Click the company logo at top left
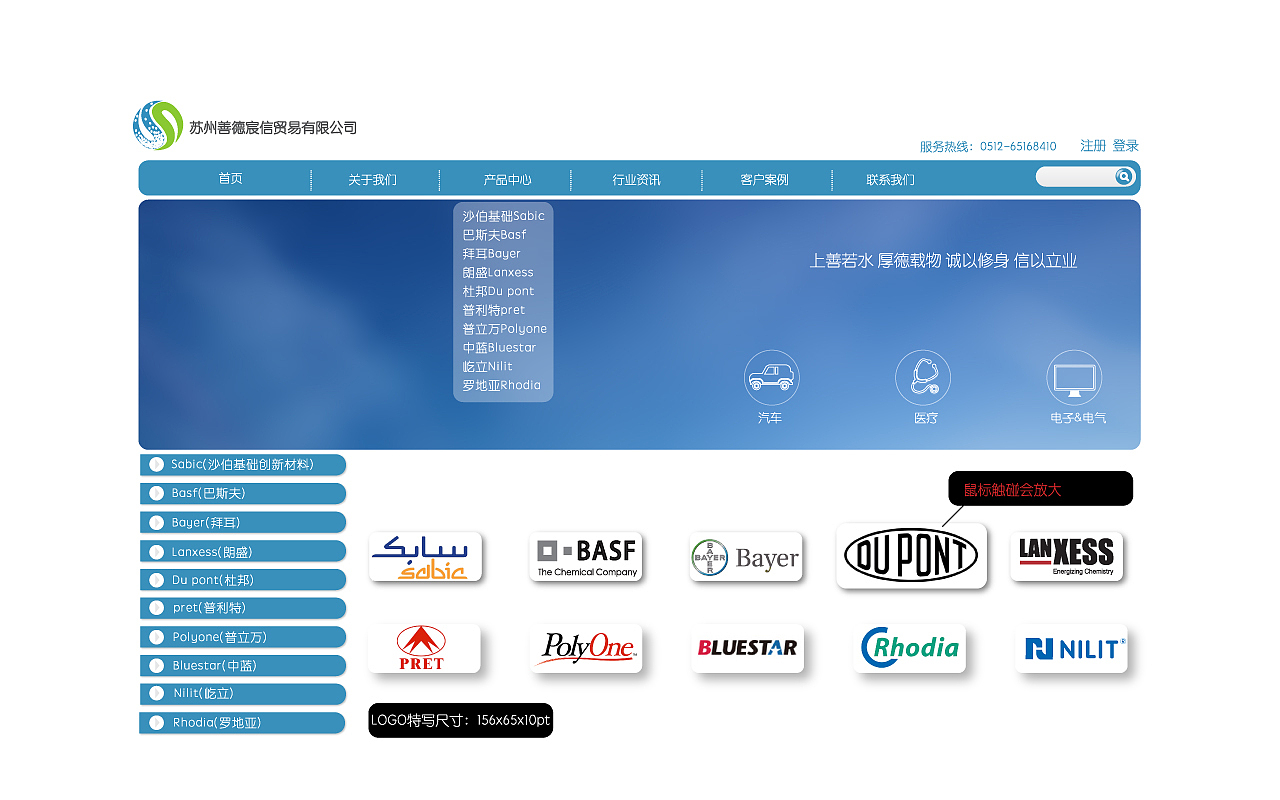Screen dimensions: 1280x800 [x=158, y=125]
